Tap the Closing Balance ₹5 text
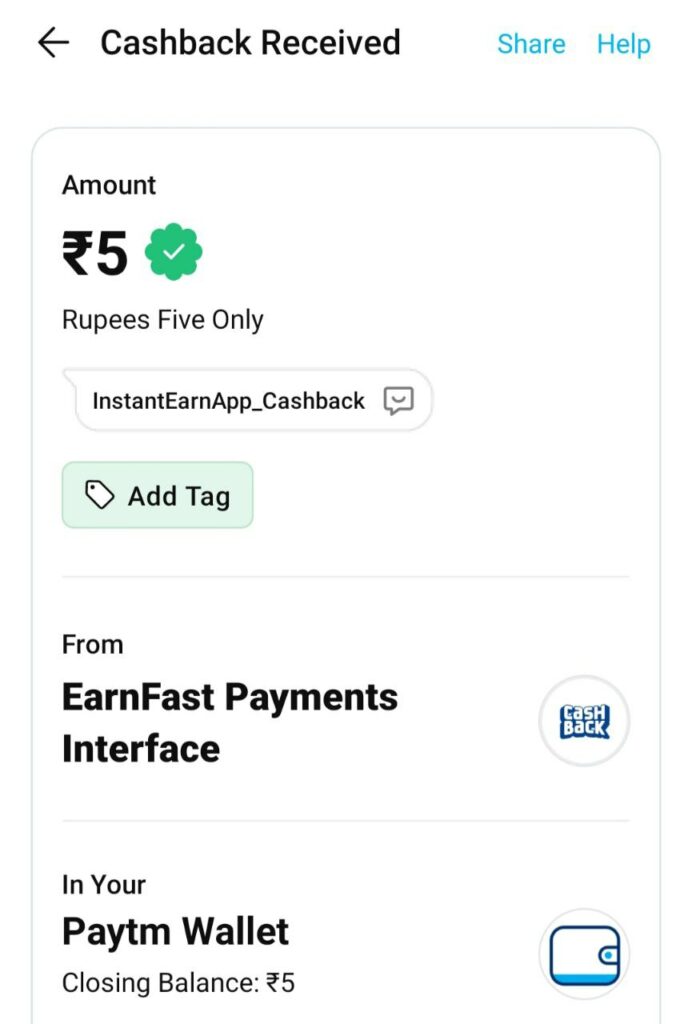 click(178, 982)
